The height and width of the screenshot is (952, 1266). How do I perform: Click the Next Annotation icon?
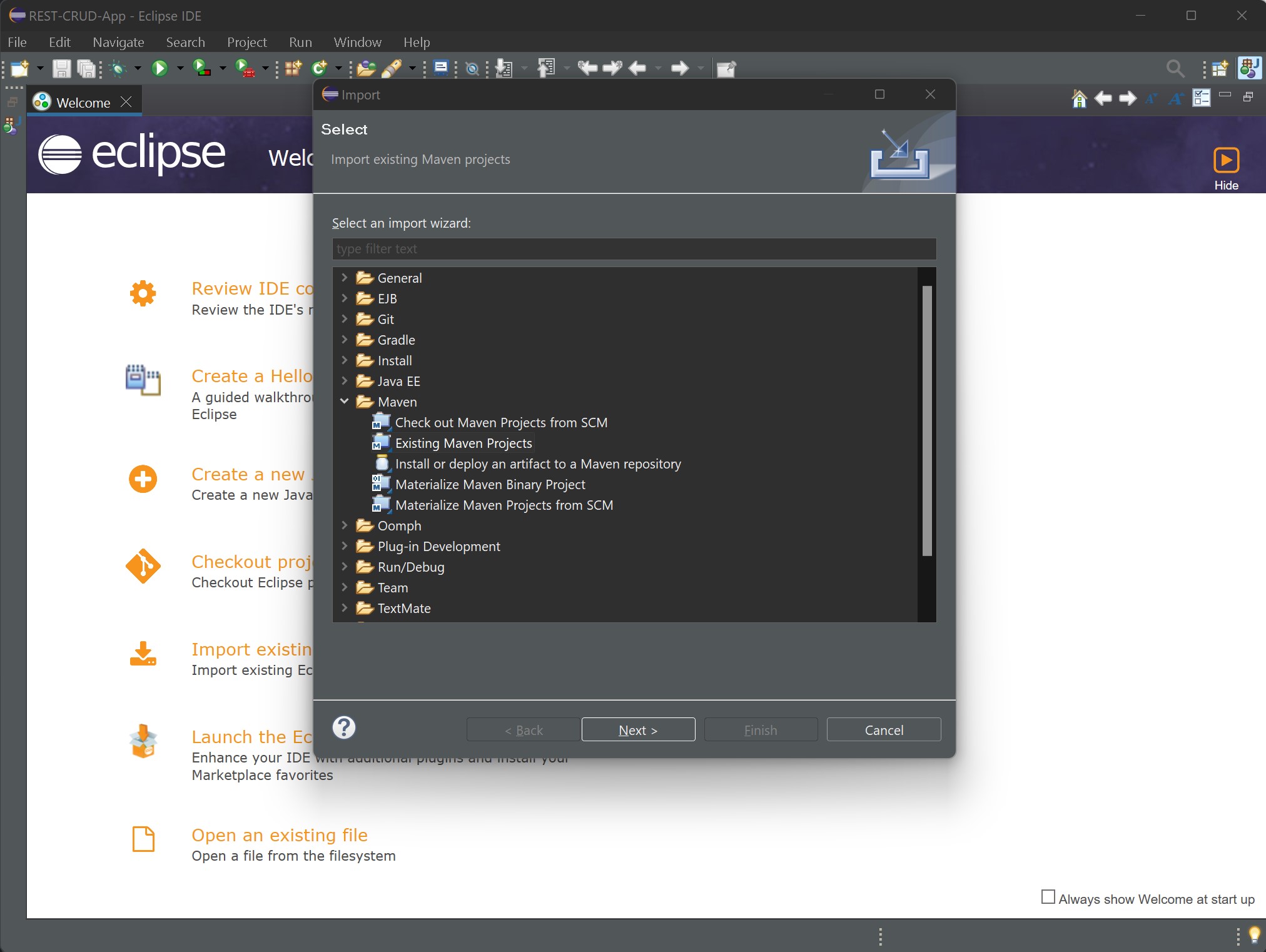pos(504,68)
